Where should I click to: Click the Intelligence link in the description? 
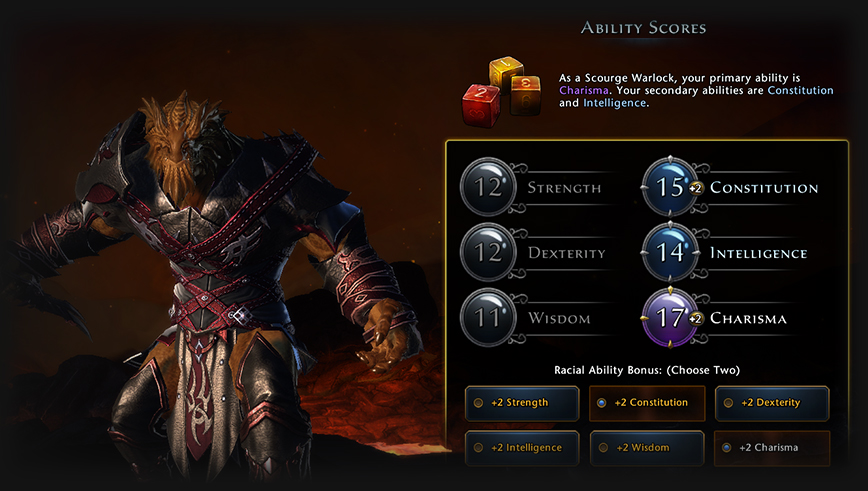[x=614, y=103]
